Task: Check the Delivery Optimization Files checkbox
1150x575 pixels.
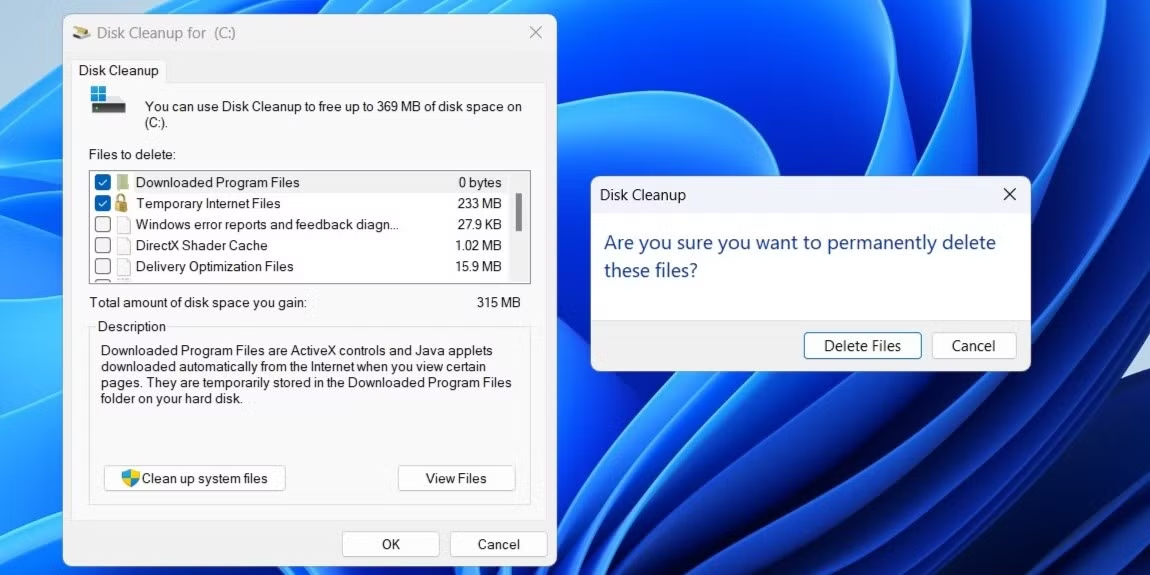Action: [x=103, y=266]
